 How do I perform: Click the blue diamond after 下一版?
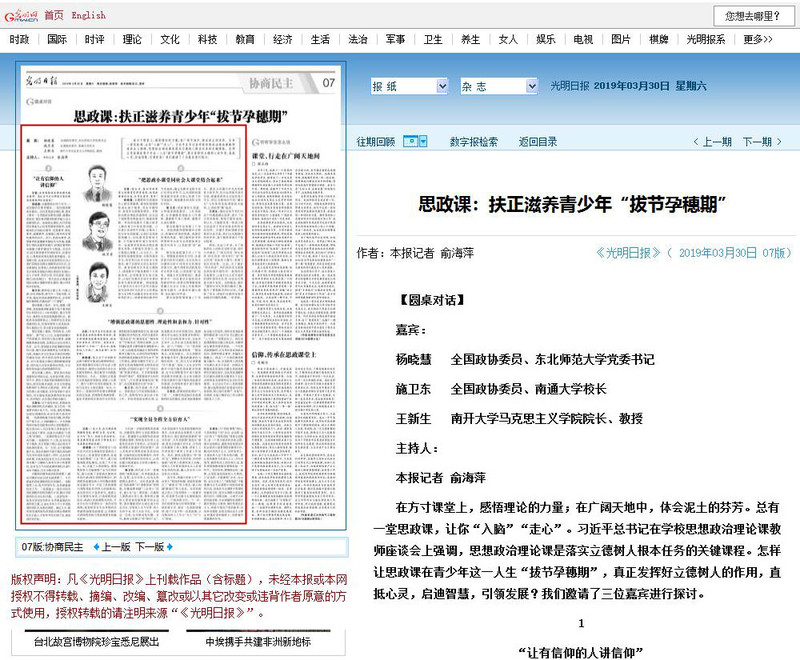[171, 548]
